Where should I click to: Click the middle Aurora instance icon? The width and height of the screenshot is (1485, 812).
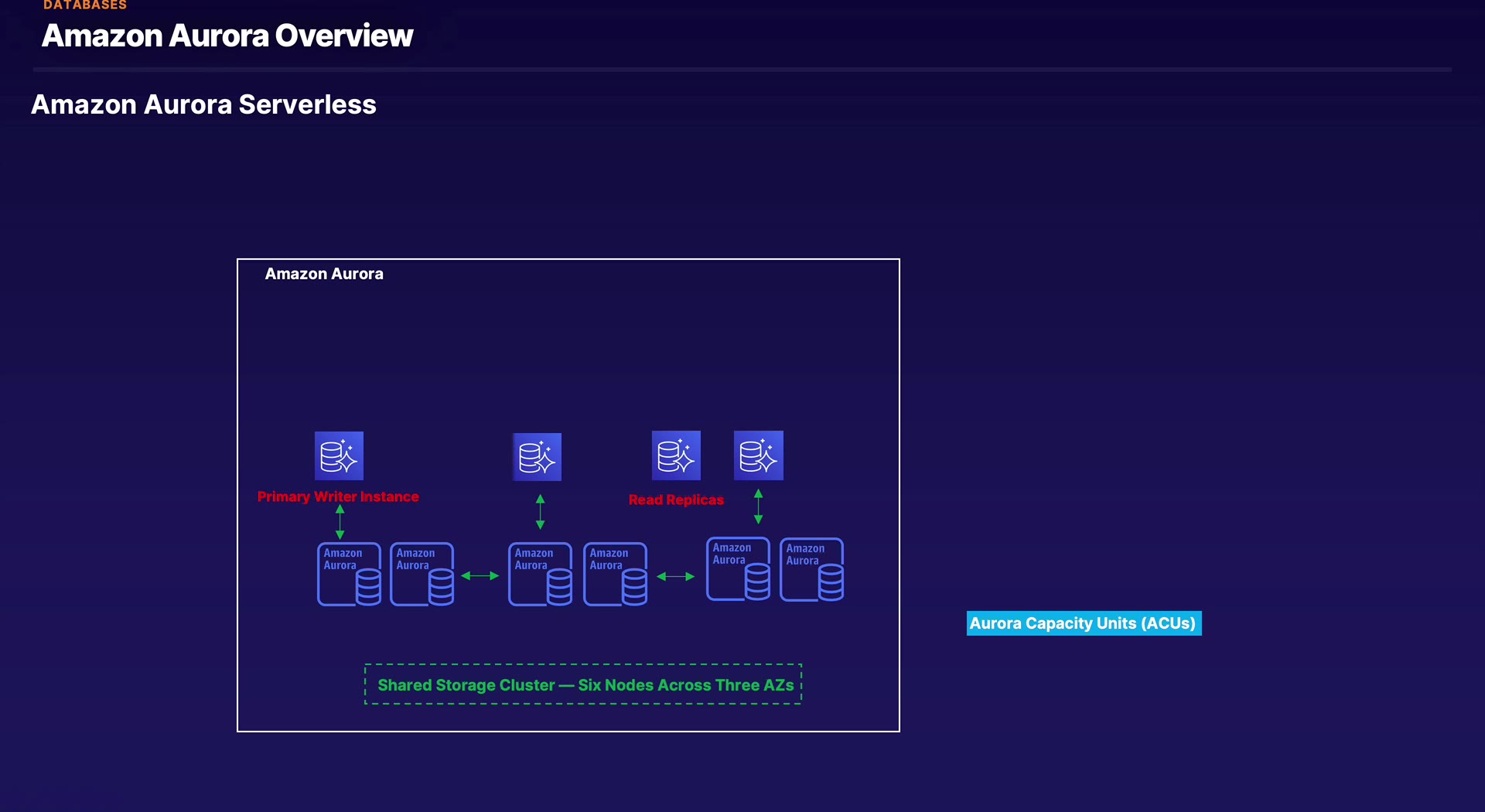click(x=538, y=457)
